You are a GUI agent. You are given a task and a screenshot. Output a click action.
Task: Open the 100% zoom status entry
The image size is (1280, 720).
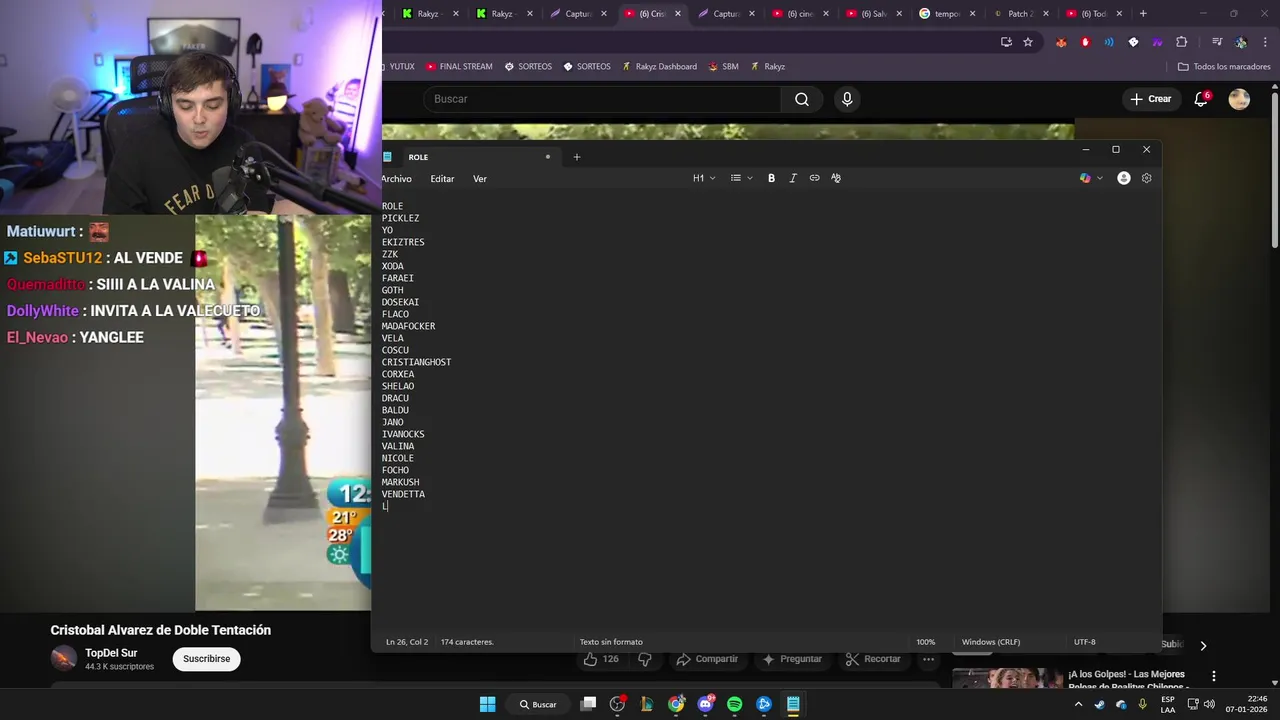[926, 642]
